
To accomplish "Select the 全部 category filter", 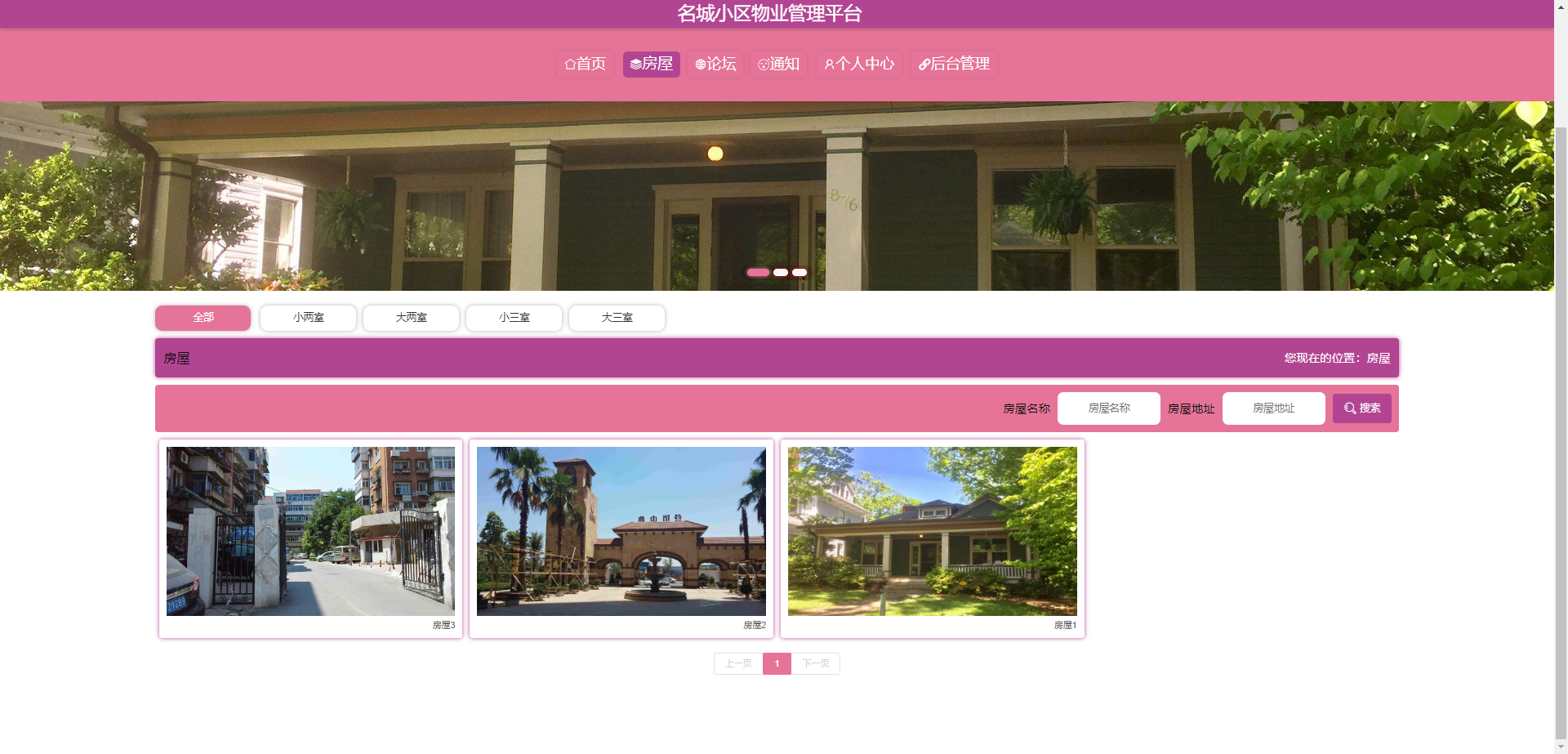I will (x=203, y=318).
